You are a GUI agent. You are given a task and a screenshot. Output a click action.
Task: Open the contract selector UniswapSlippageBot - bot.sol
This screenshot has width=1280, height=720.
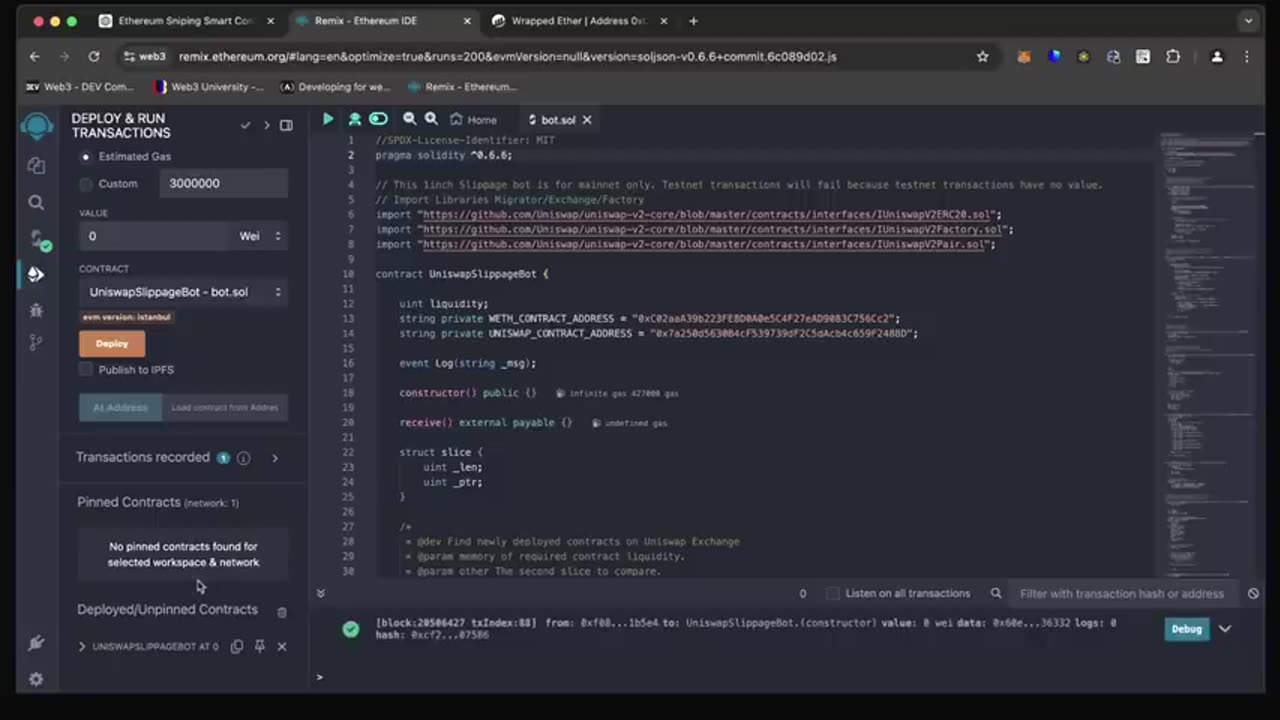(x=183, y=292)
